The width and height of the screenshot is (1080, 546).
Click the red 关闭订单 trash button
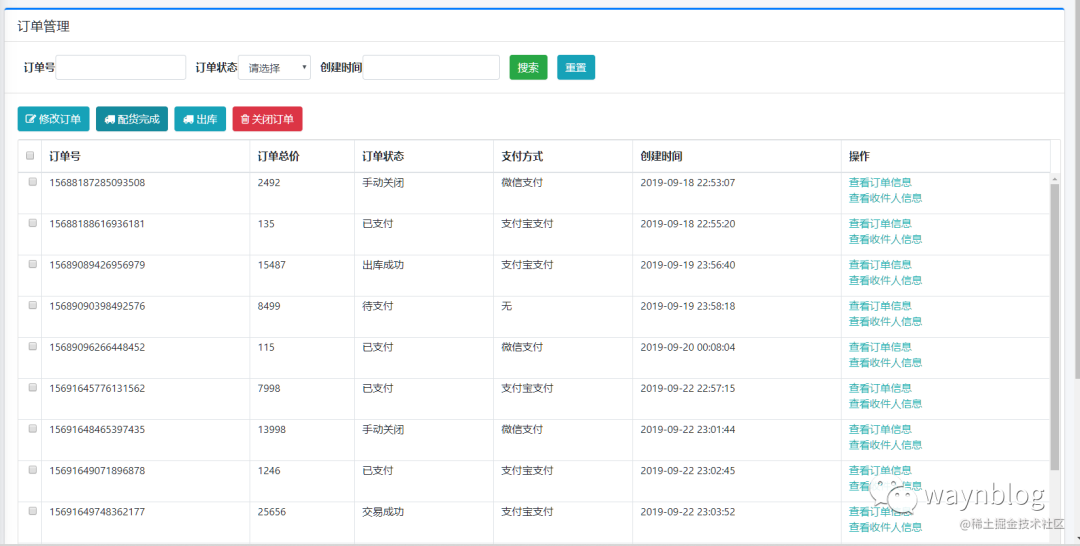[x=267, y=119]
